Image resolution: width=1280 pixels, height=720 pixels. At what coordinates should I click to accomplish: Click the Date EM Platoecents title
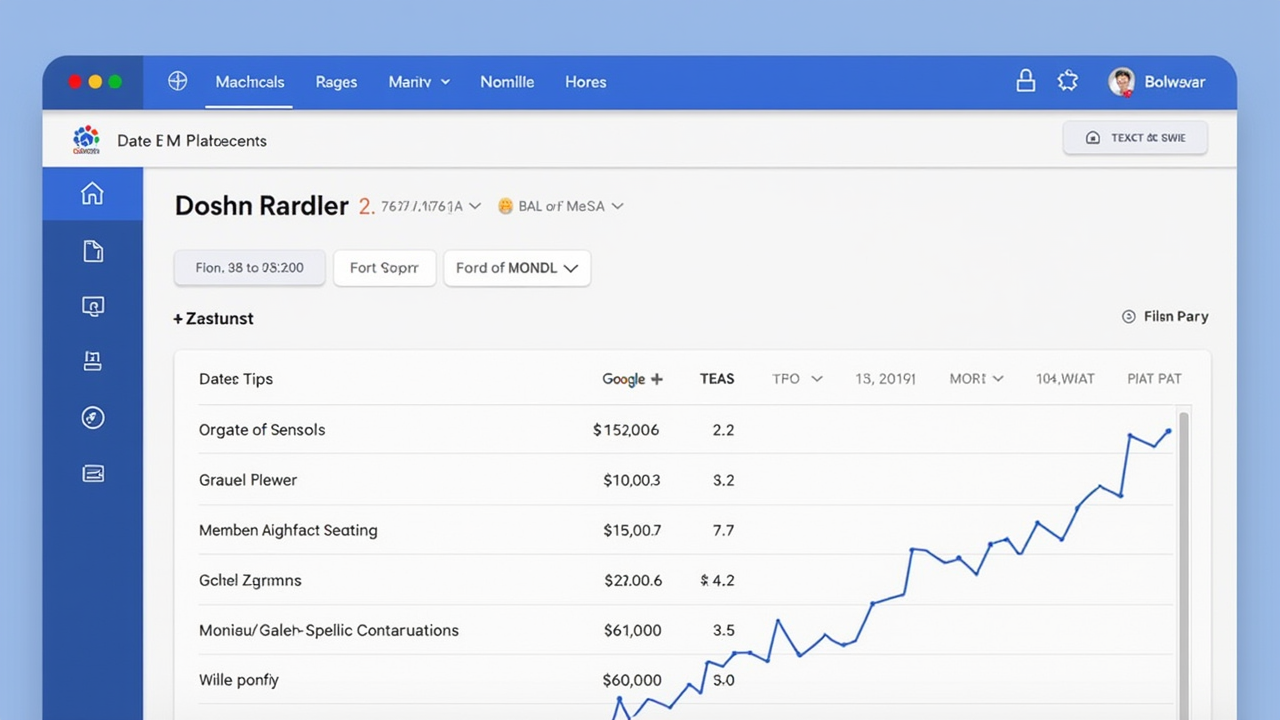coord(192,141)
